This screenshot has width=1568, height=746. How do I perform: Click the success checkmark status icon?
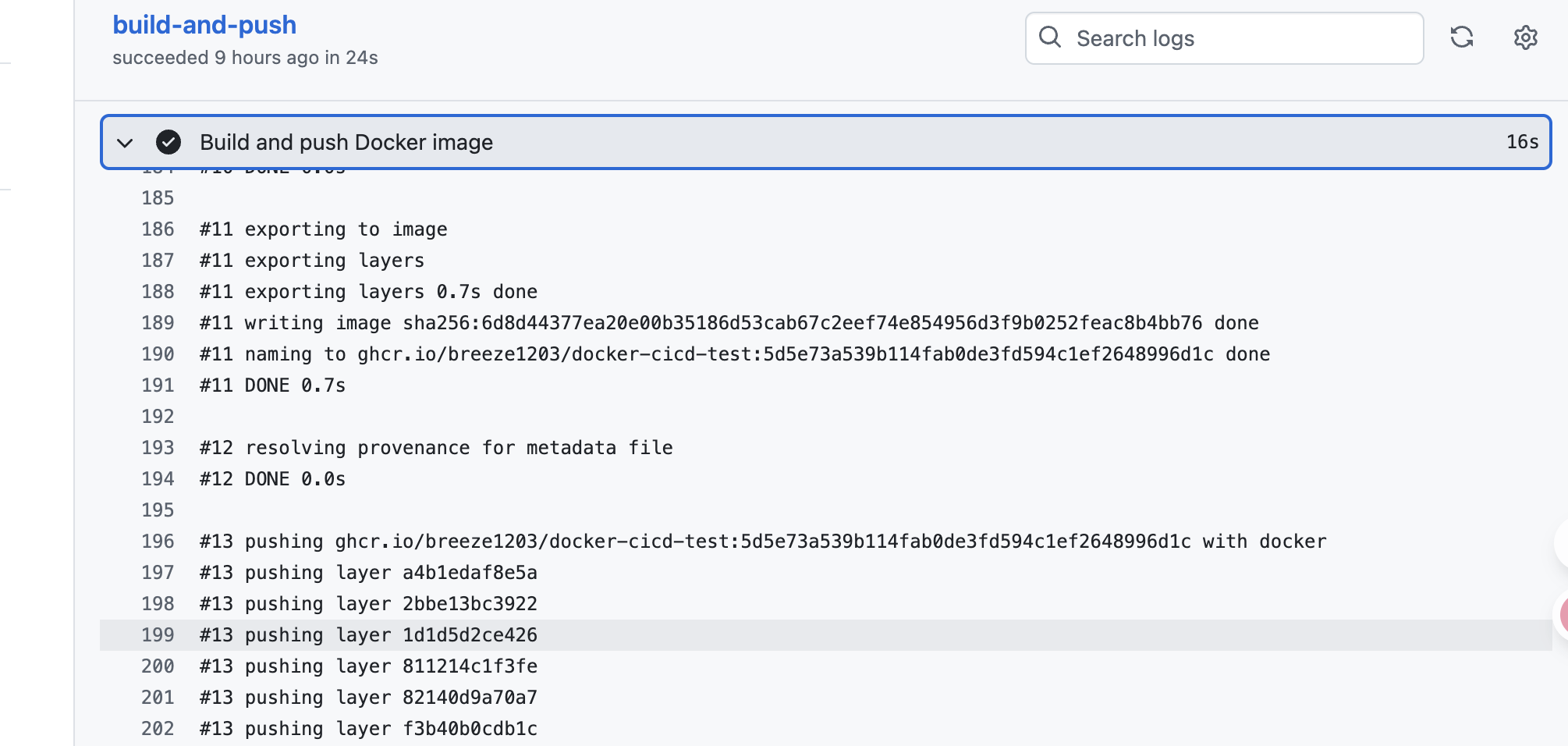[x=169, y=142]
